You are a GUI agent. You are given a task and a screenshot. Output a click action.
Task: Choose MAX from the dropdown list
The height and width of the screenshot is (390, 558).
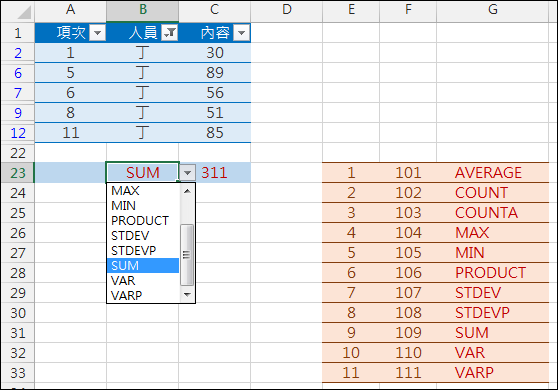tap(143, 191)
